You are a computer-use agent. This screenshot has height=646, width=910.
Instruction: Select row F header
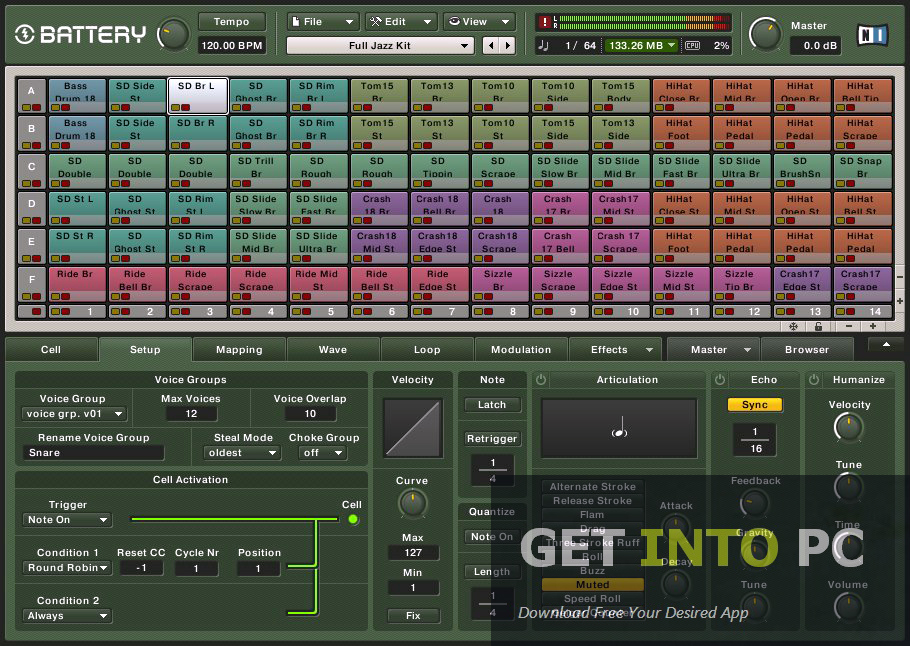pyautogui.click(x=31, y=279)
